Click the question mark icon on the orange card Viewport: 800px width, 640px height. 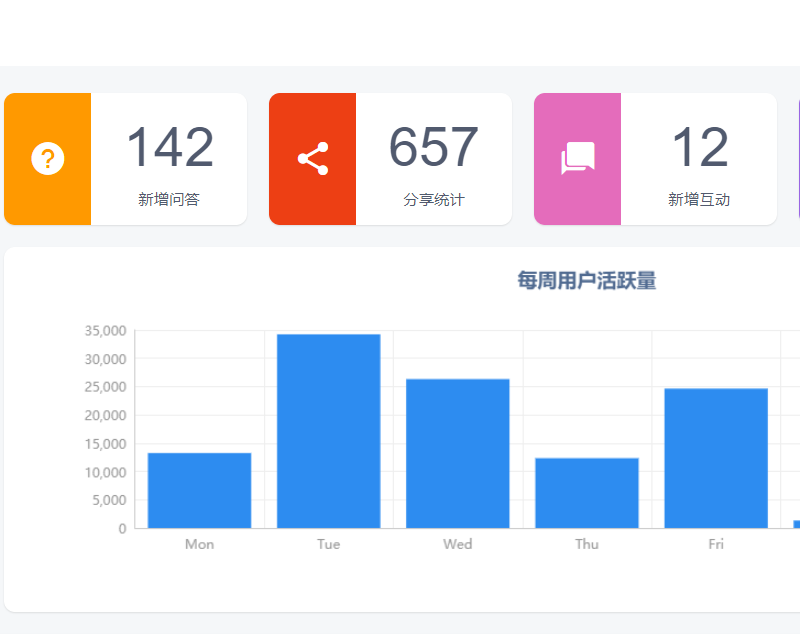[48, 159]
